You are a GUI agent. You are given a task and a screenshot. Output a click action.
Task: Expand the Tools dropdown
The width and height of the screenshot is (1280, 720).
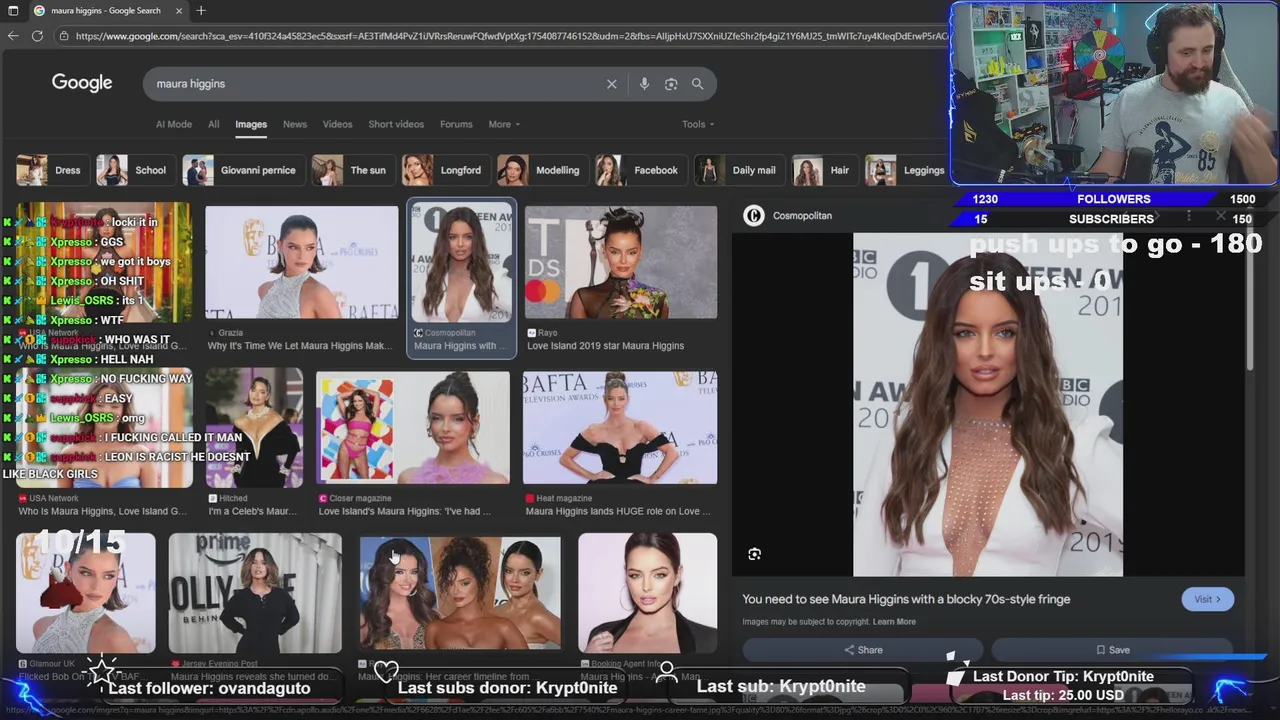[698, 124]
